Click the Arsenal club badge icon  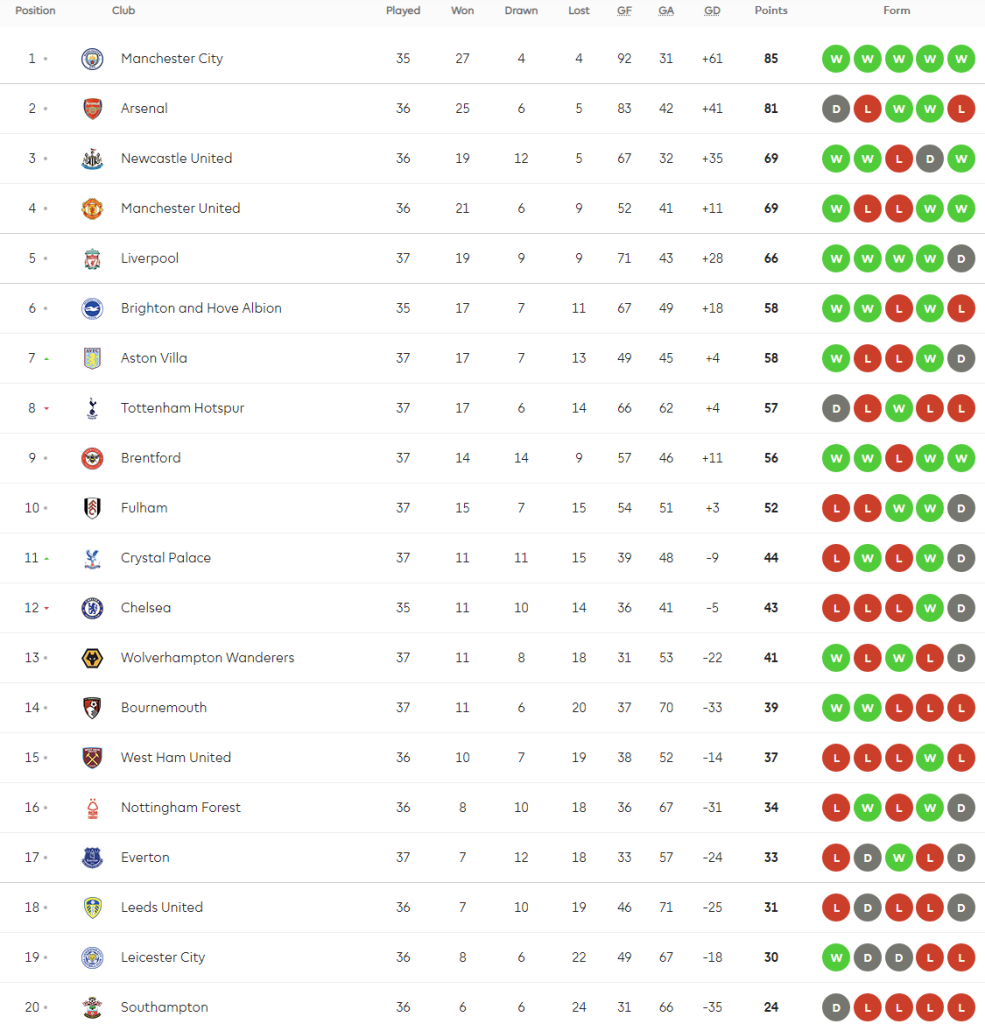[x=92, y=109]
